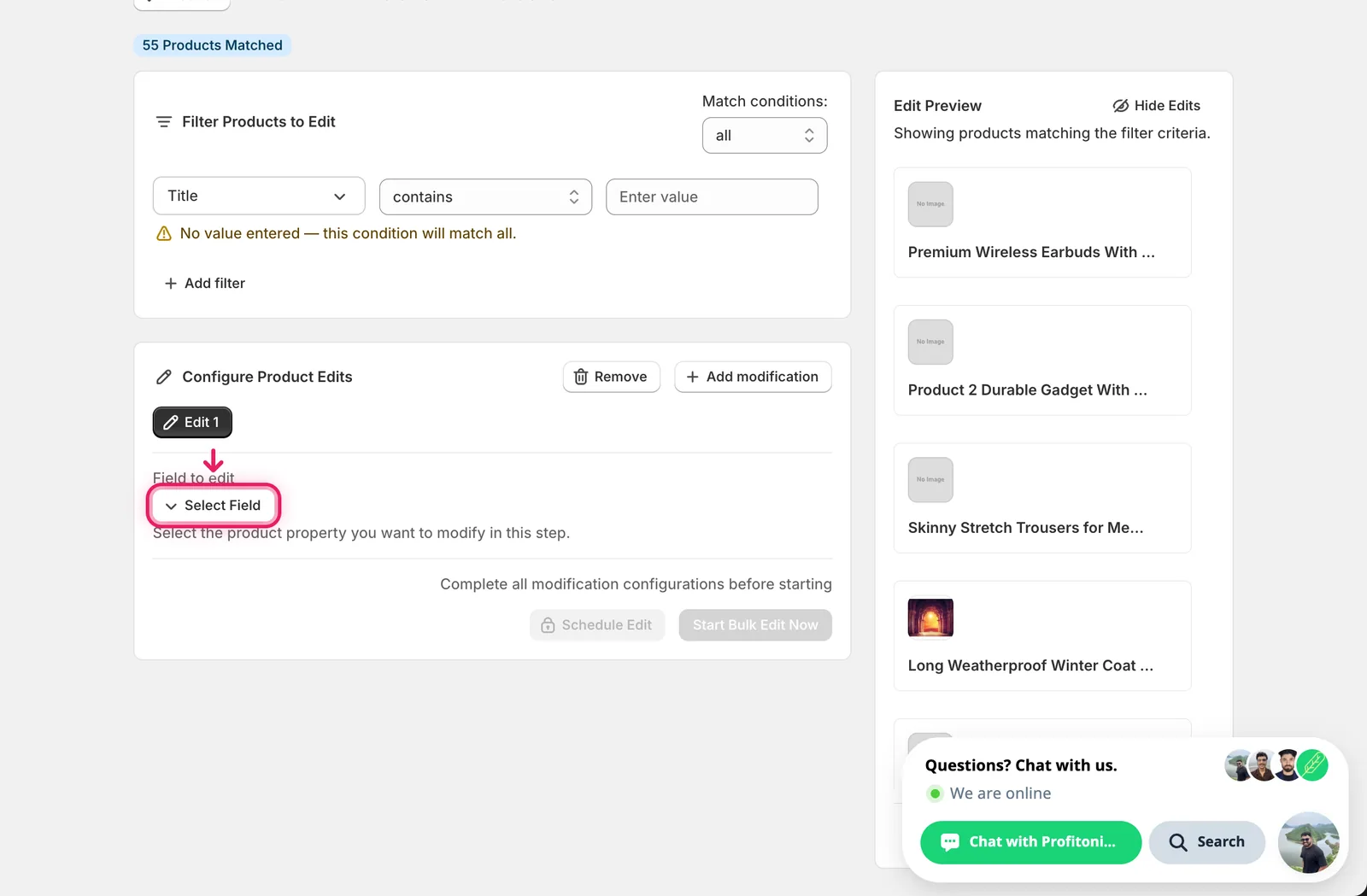Click 'Premium Wireless Earbuds With ...' title
The height and width of the screenshot is (896, 1367).
1031,252
